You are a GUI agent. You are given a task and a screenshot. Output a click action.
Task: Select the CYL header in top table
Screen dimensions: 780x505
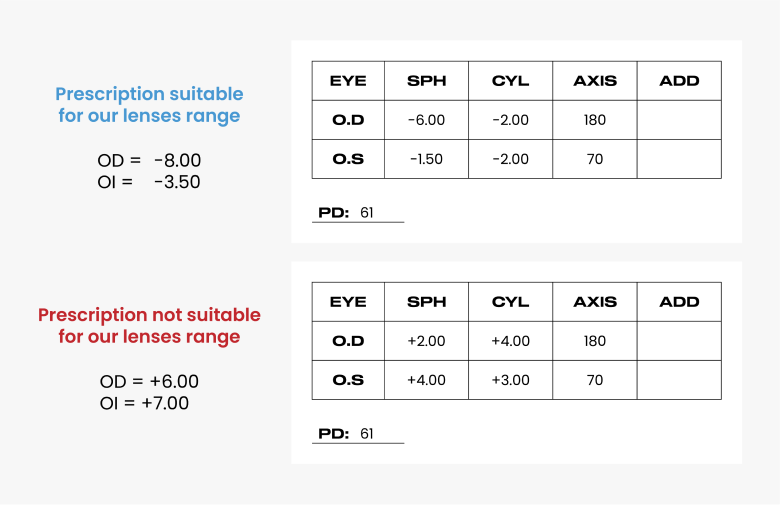coord(510,81)
